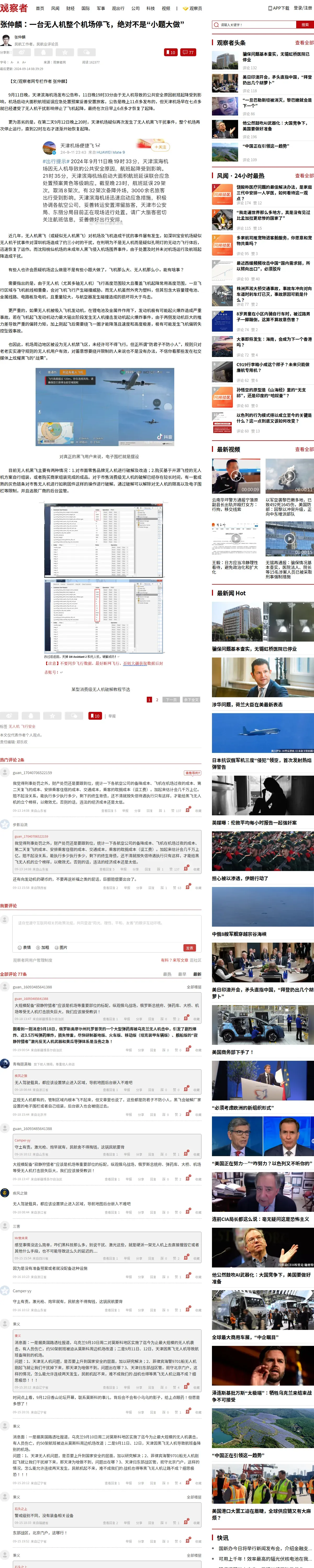
Task: Share the article via the bottom WeChat icon
Action: click(74, 716)
